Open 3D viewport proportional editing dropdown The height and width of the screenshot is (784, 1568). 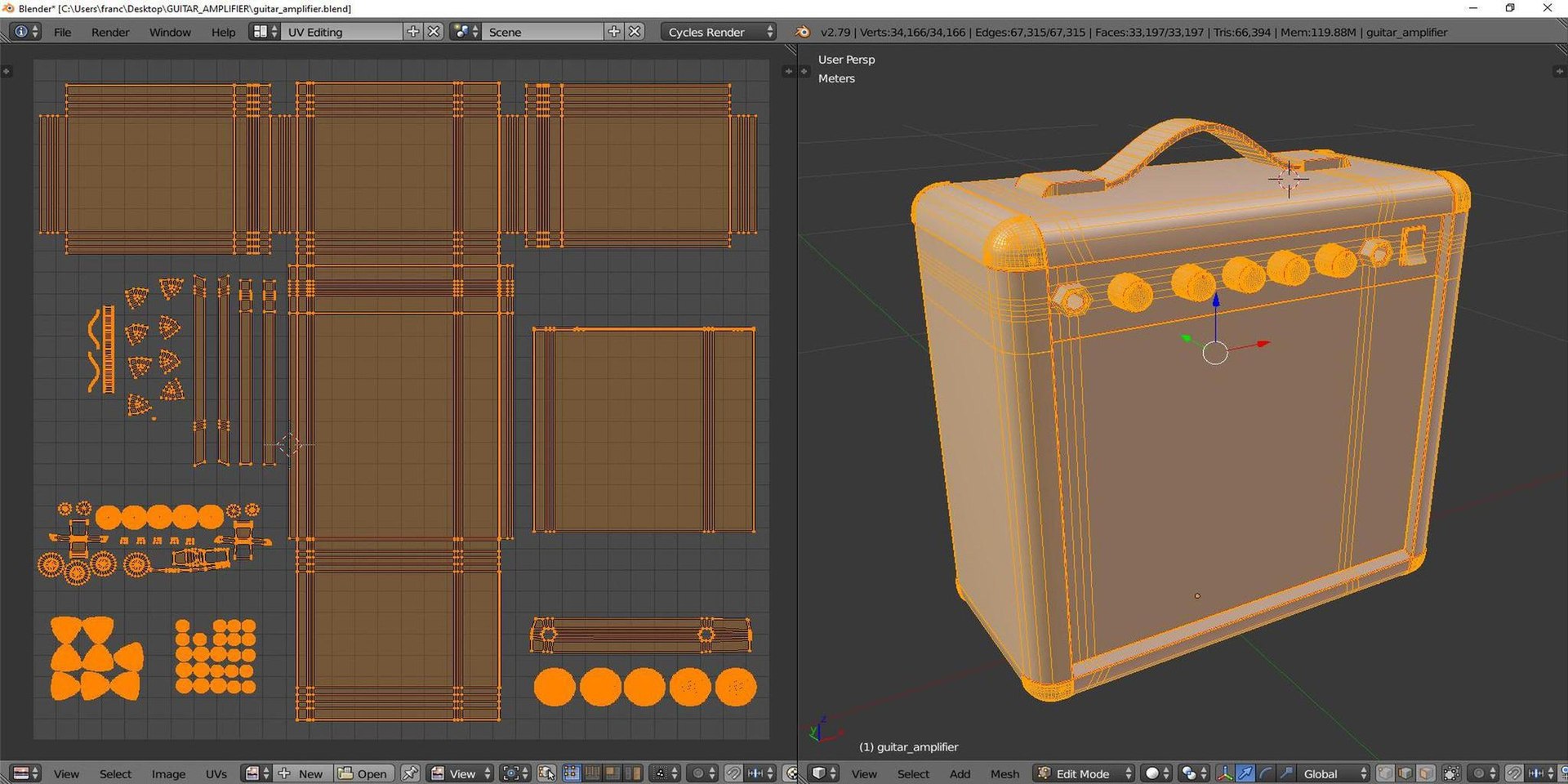pyautogui.click(x=1484, y=773)
